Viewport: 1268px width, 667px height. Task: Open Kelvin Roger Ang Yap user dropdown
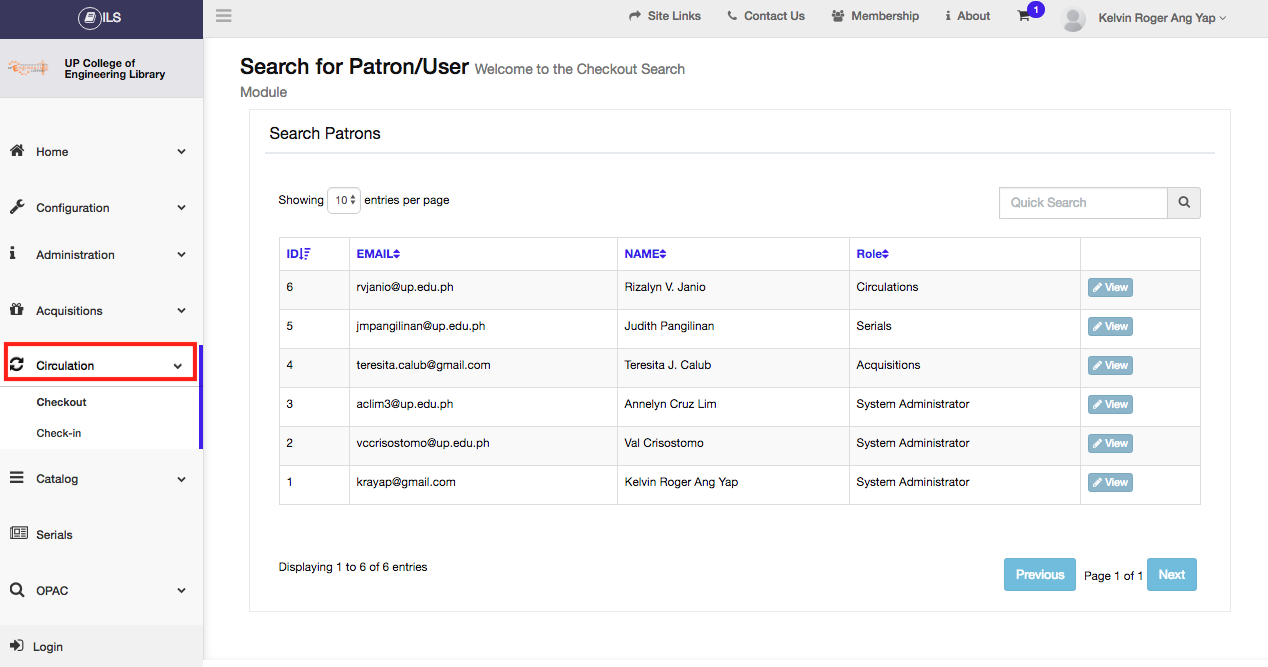1161,18
